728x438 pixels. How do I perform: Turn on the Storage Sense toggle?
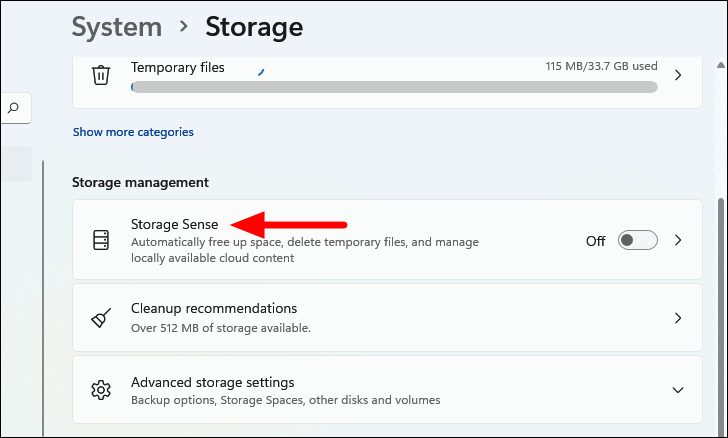click(637, 240)
